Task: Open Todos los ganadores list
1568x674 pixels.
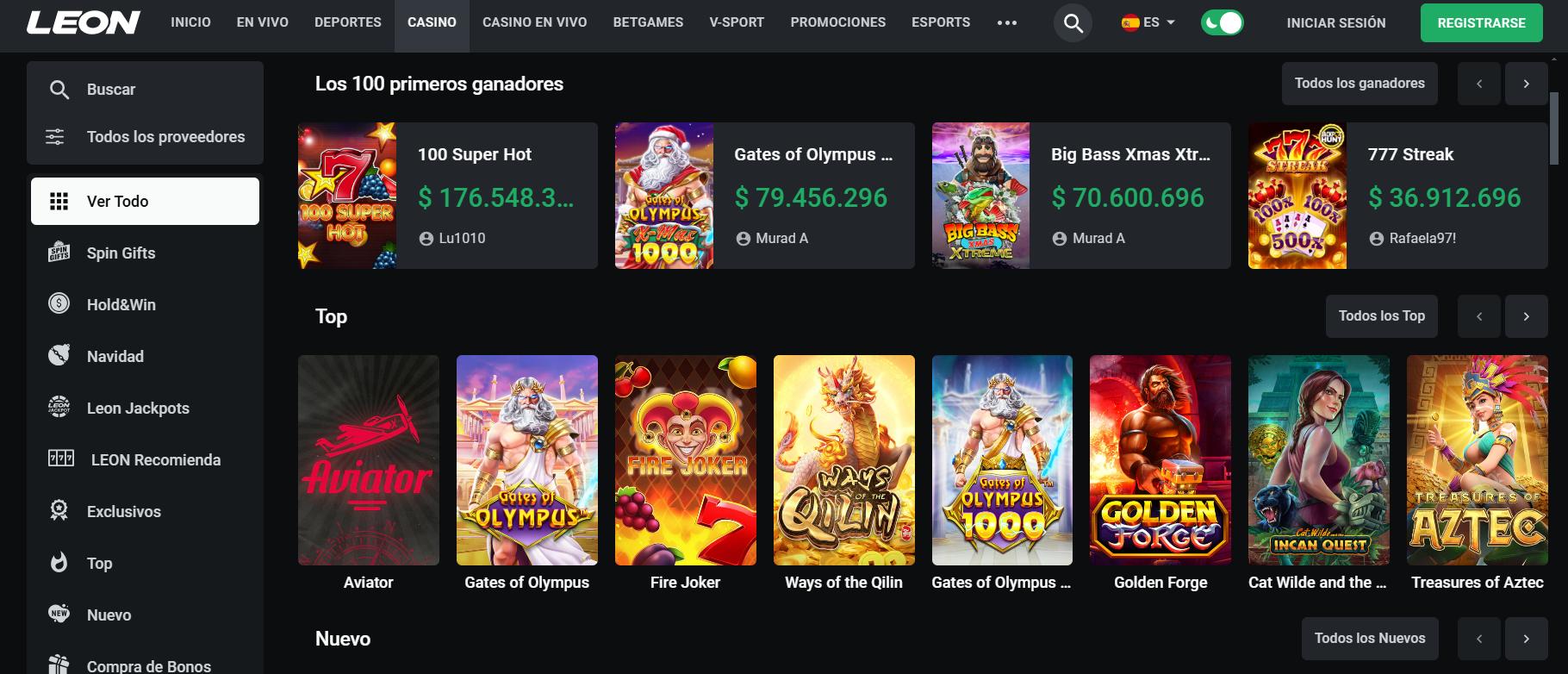Action: click(1359, 84)
